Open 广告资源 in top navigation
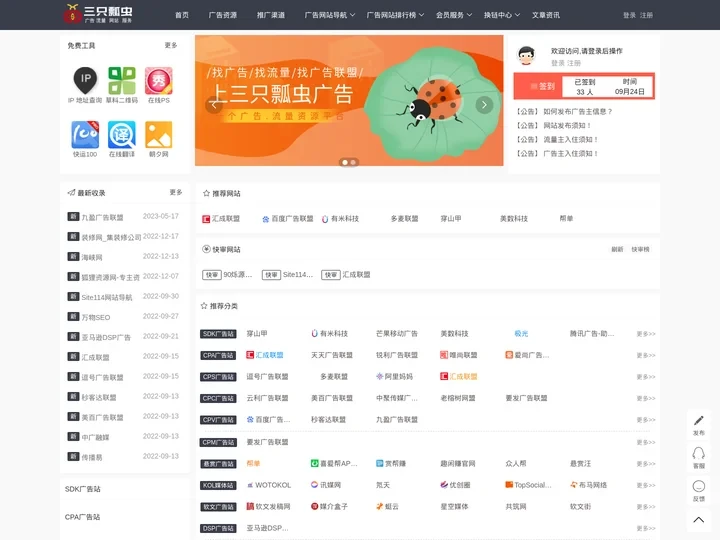Screen dimensions: 720x540 pyautogui.click(x=223, y=15)
